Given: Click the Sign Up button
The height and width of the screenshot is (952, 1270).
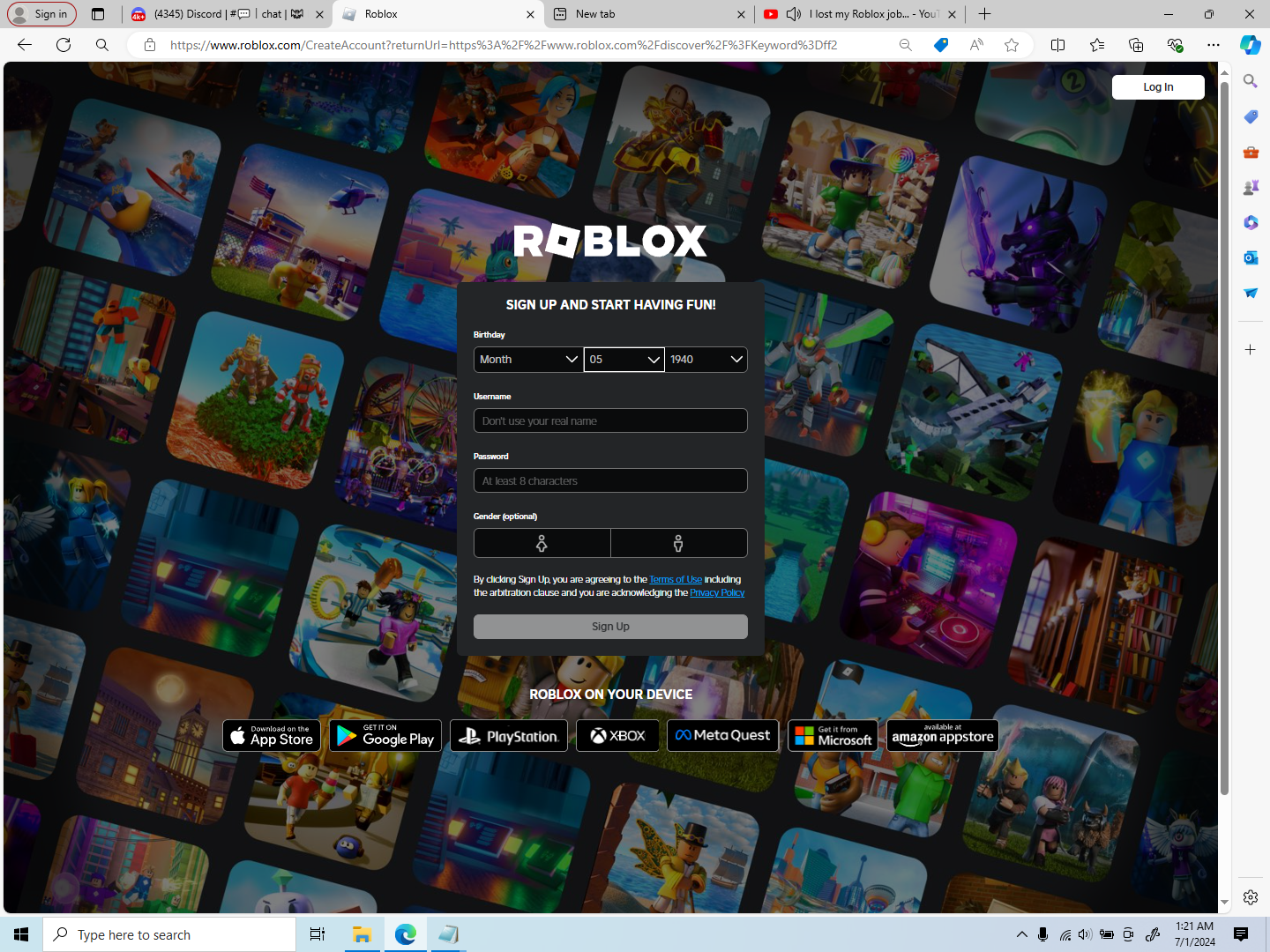Looking at the screenshot, I should pyautogui.click(x=610, y=627).
